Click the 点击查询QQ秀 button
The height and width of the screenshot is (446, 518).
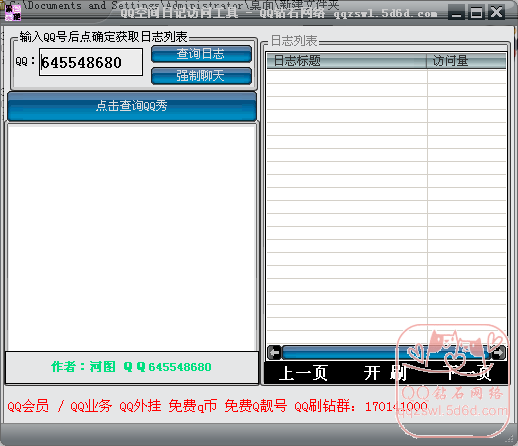132,106
